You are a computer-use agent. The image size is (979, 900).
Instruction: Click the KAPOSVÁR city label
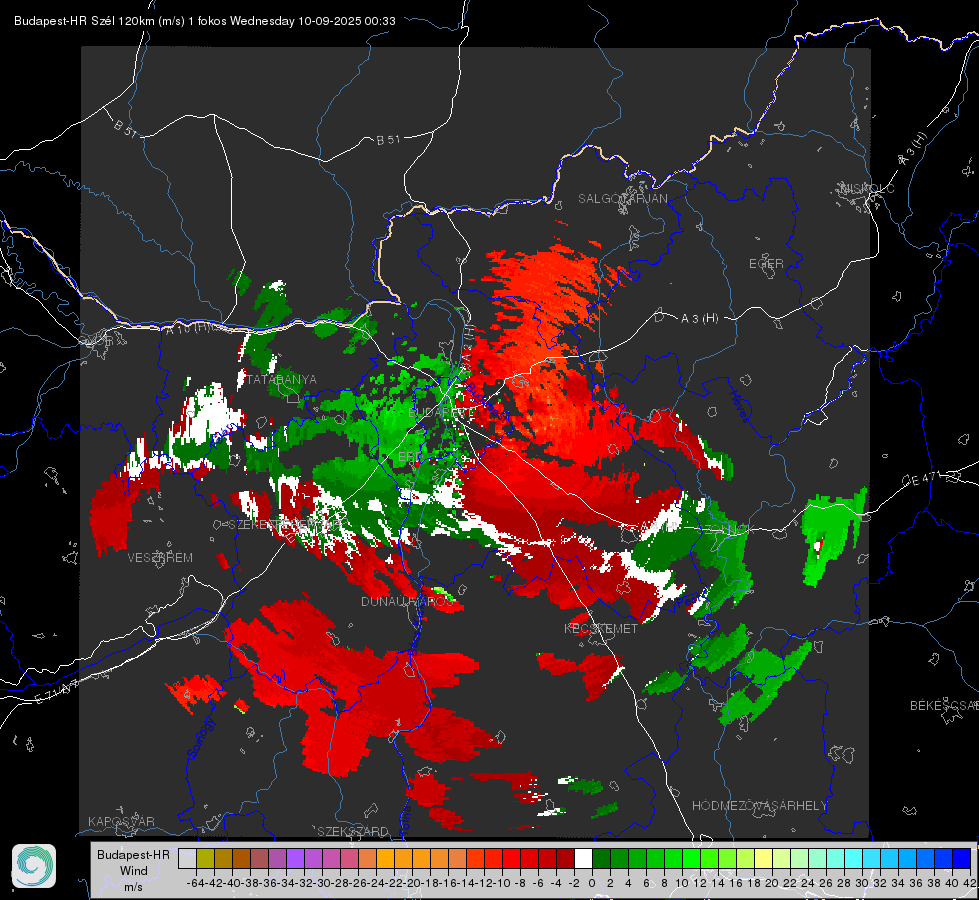(x=121, y=821)
